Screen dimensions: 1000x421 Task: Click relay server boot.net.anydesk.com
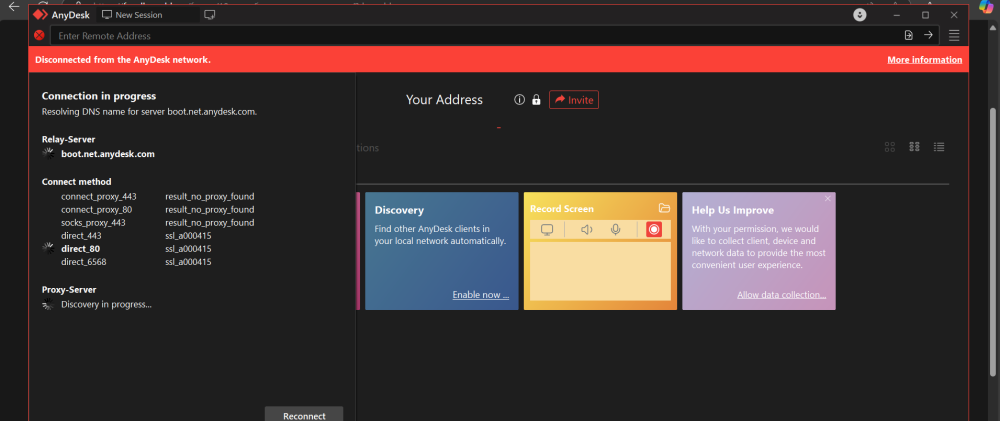tap(108, 154)
